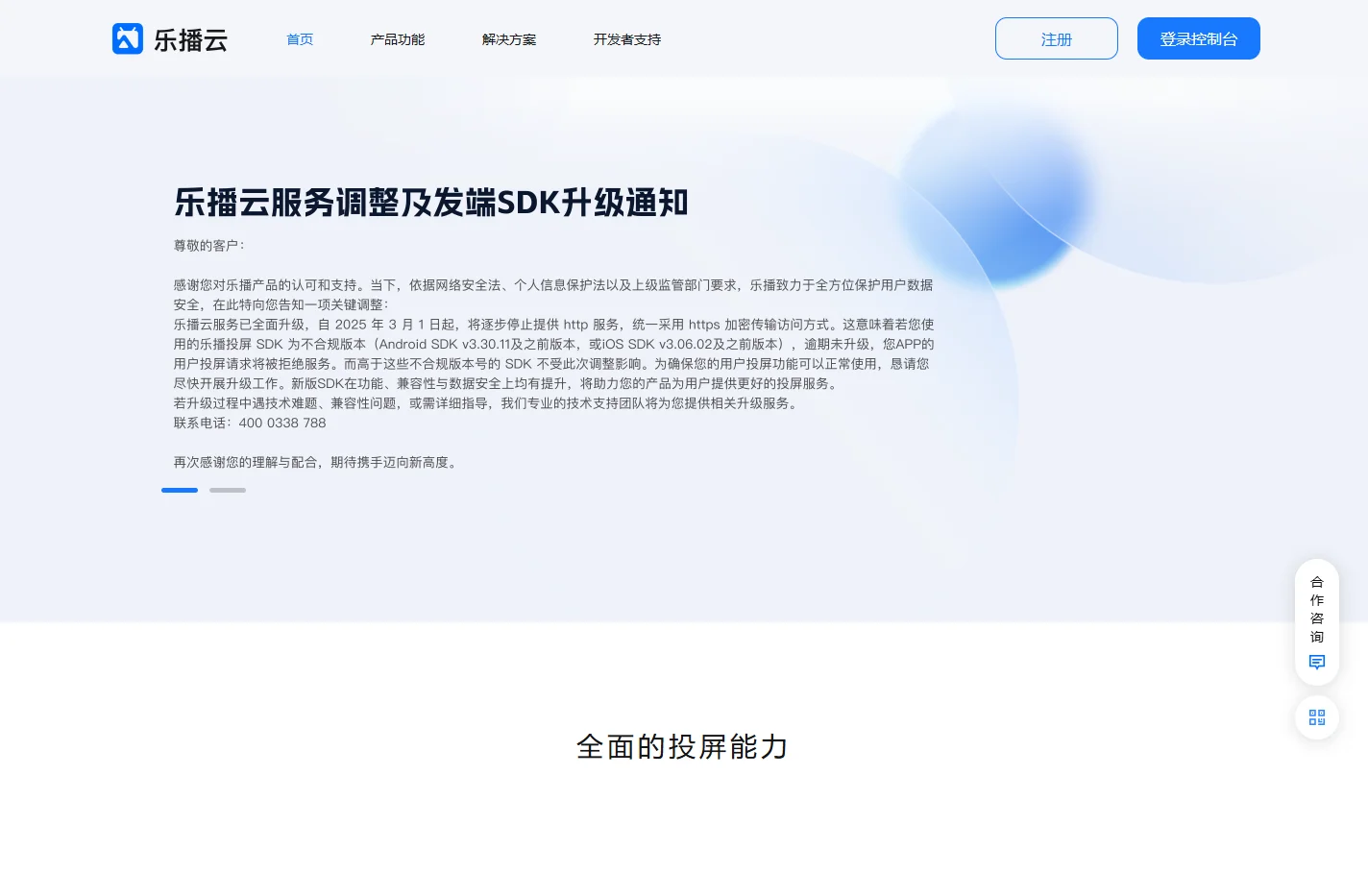Open the 解决方案 menu

point(509,39)
